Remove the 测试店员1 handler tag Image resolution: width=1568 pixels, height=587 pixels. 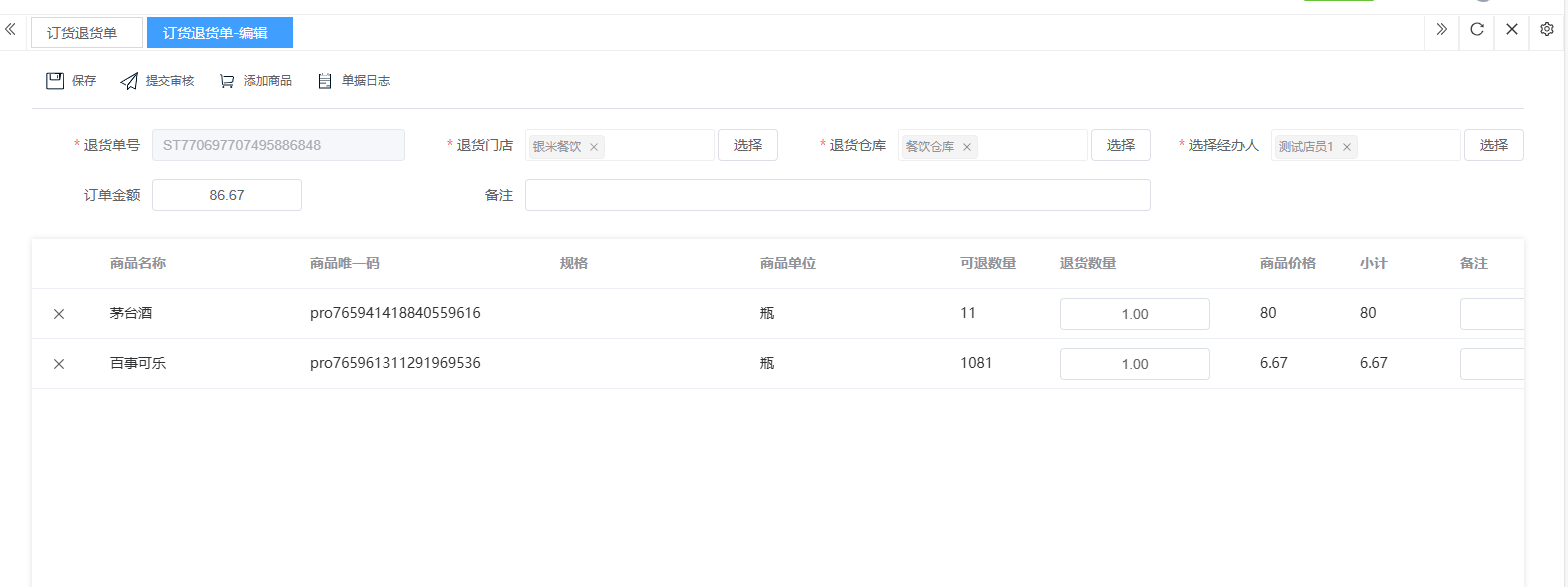[1347, 147]
